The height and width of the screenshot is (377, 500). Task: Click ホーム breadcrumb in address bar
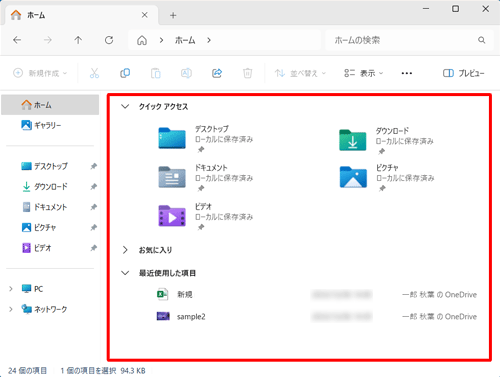[185, 40]
